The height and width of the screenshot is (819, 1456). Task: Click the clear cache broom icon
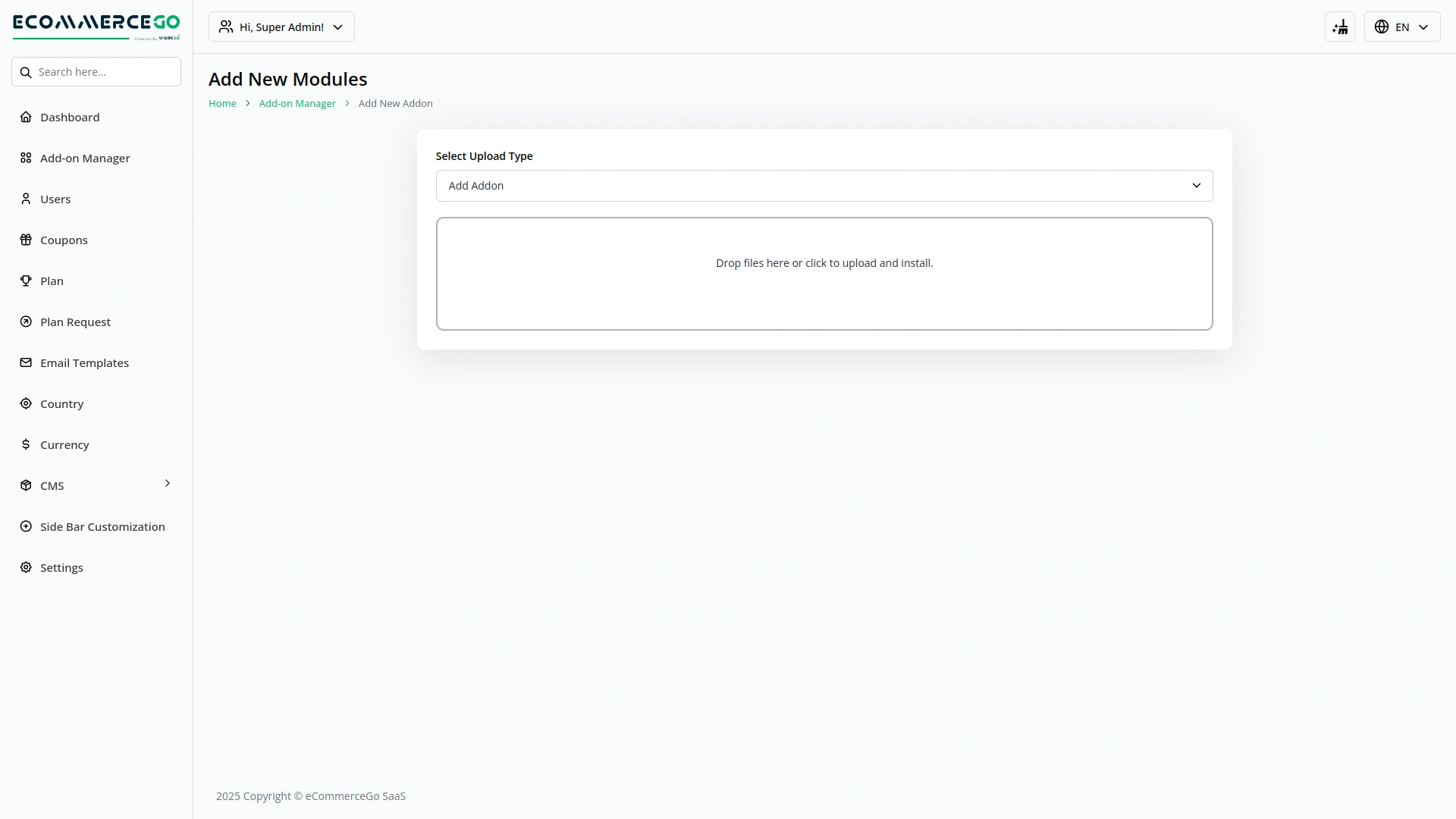(1339, 27)
